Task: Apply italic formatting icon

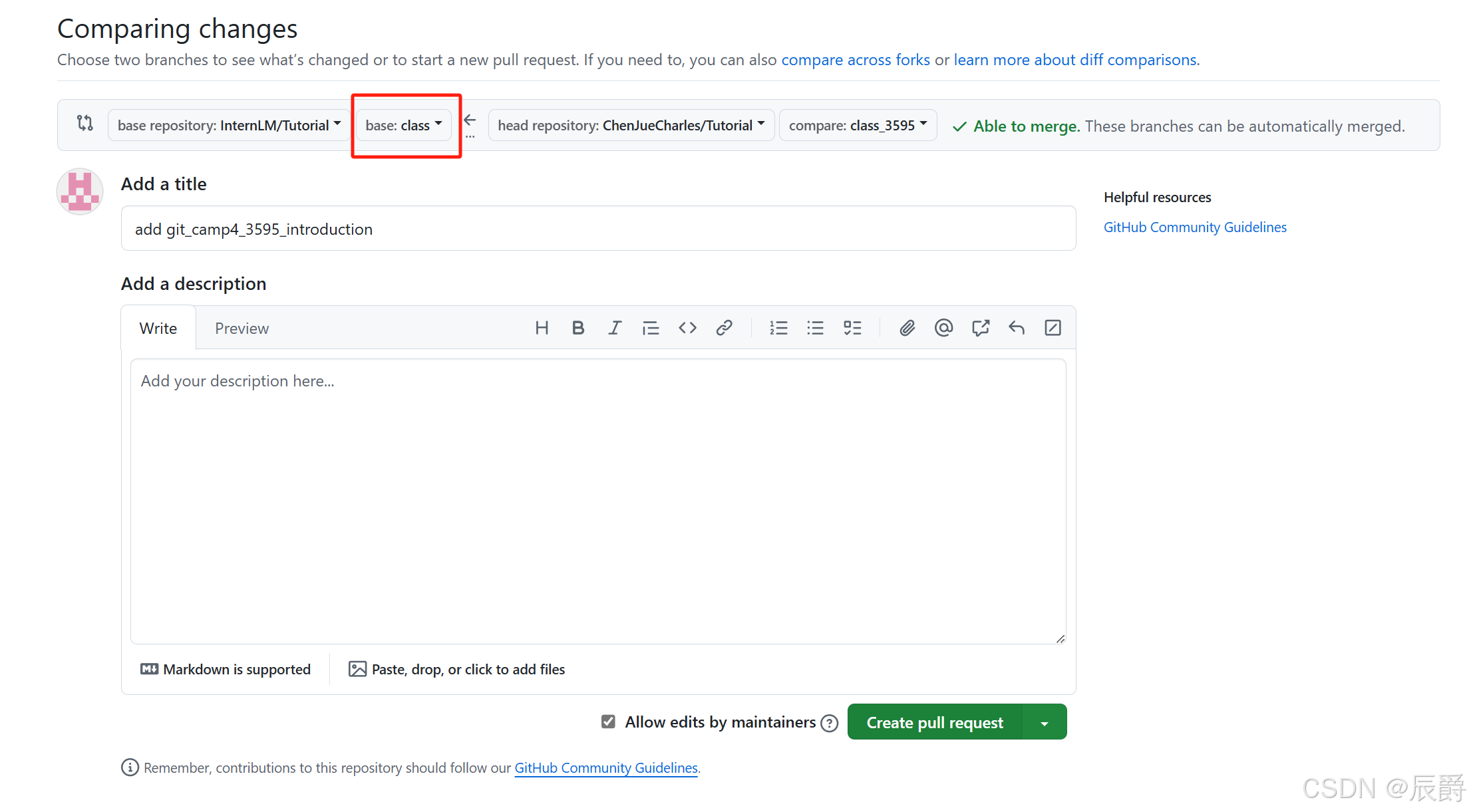Action: (614, 328)
